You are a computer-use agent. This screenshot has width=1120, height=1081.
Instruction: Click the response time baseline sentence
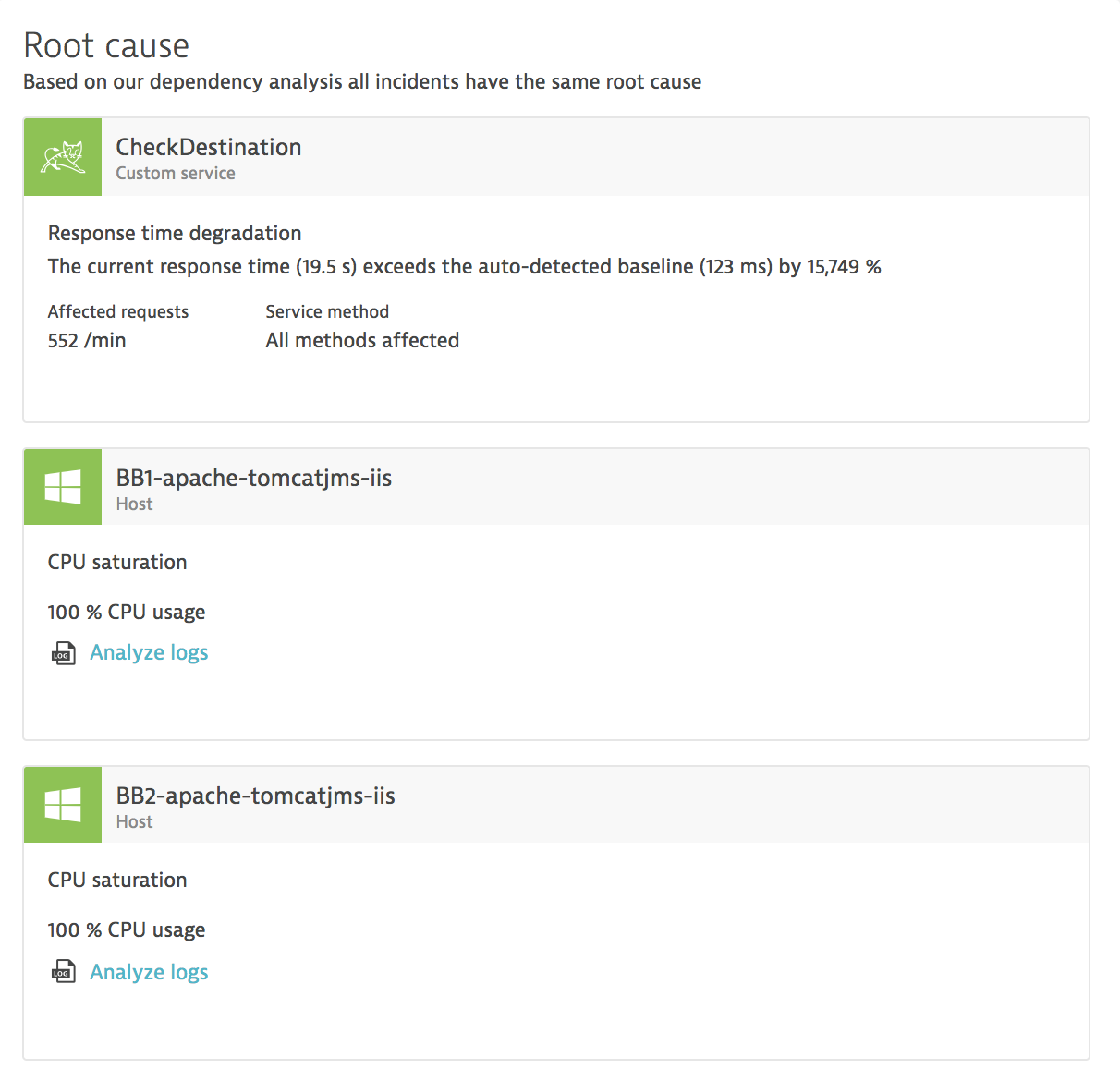[x=465, y=267]
